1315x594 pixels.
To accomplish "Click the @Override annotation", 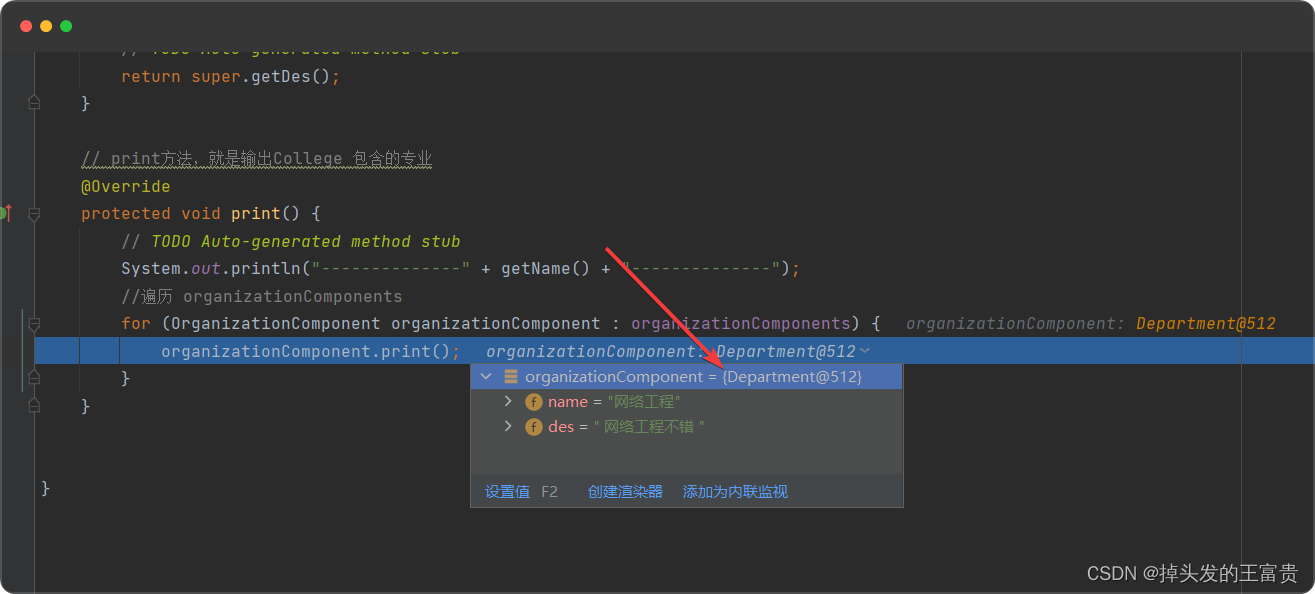I will click(x=126, y=186).
